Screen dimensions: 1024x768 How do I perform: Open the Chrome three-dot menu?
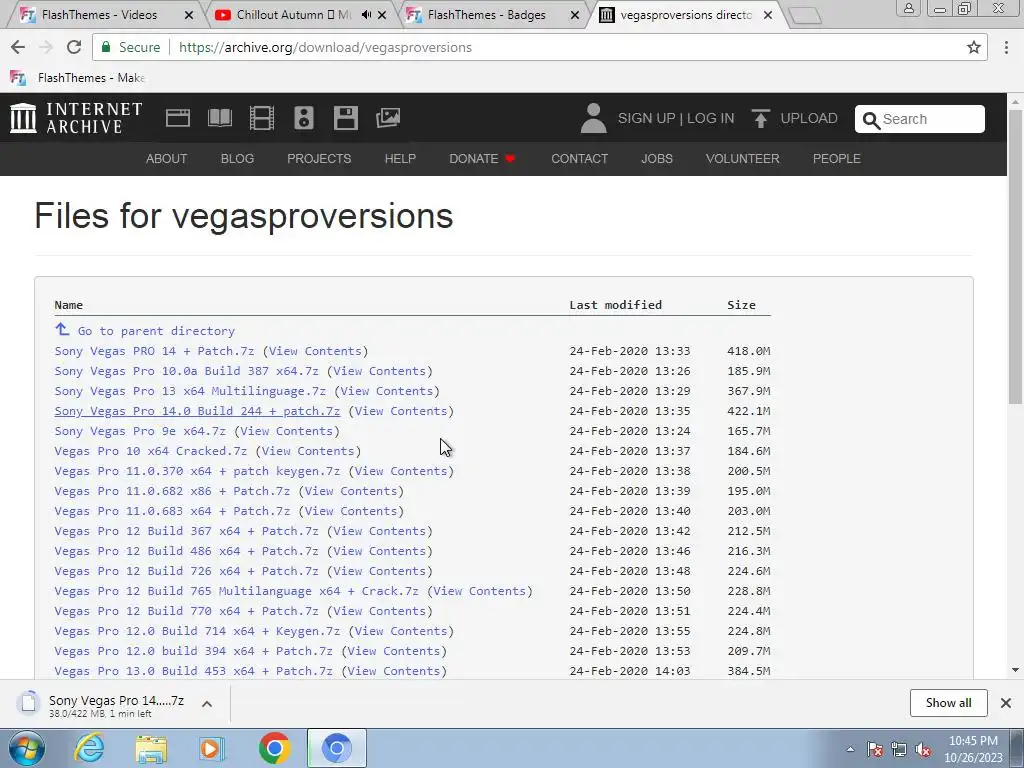click(x=1006, y=47)
